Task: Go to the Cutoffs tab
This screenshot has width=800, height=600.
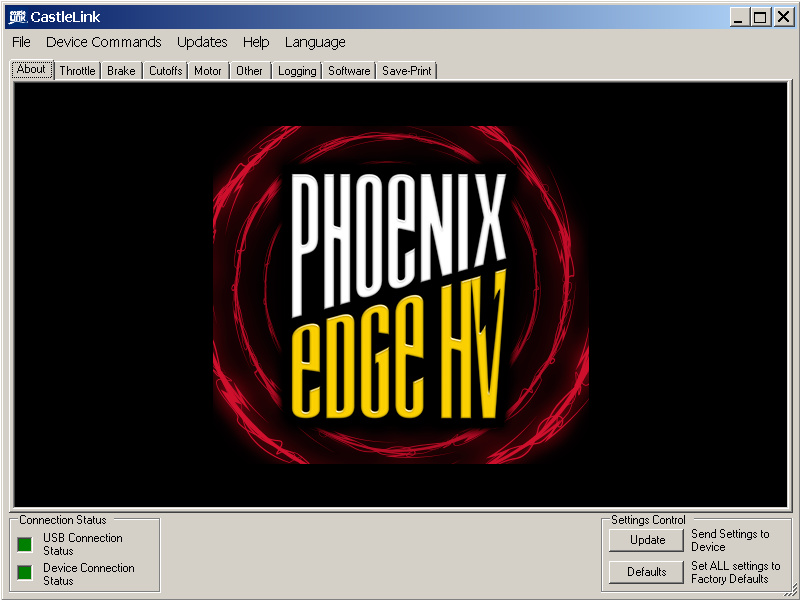Action: click(166, 71)
